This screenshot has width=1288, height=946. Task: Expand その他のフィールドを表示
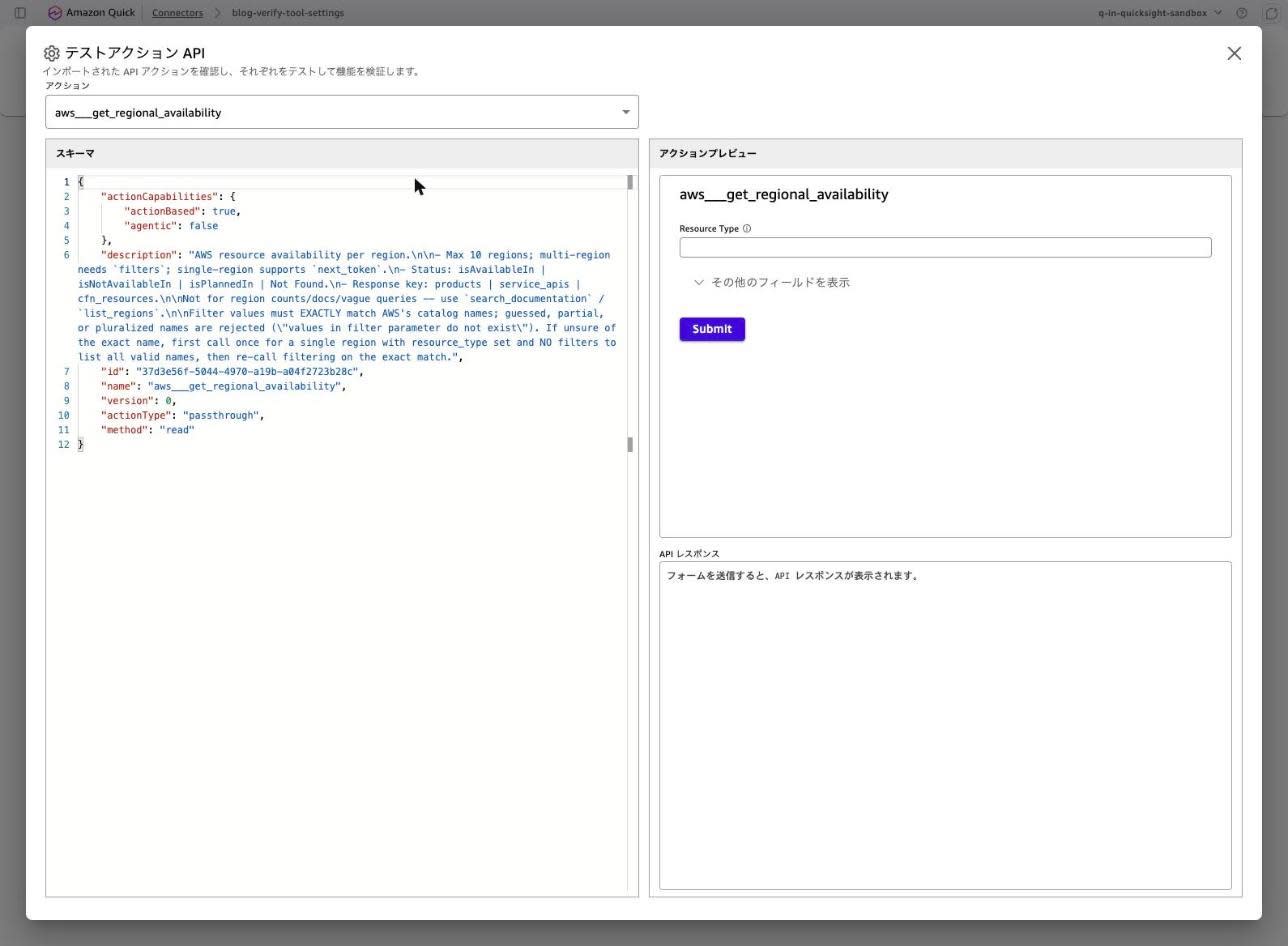(771, 282)
